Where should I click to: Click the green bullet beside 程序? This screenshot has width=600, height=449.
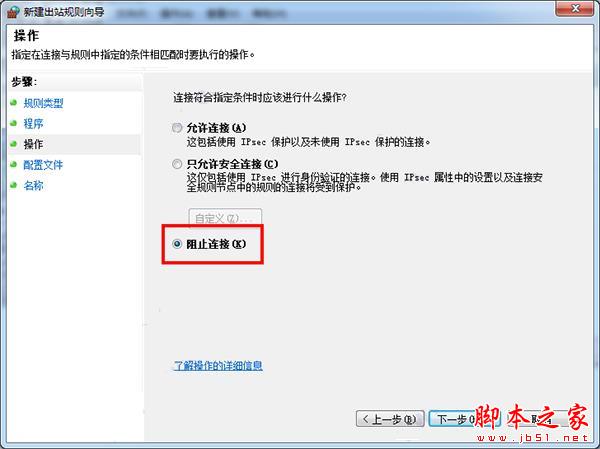point(14,123)
